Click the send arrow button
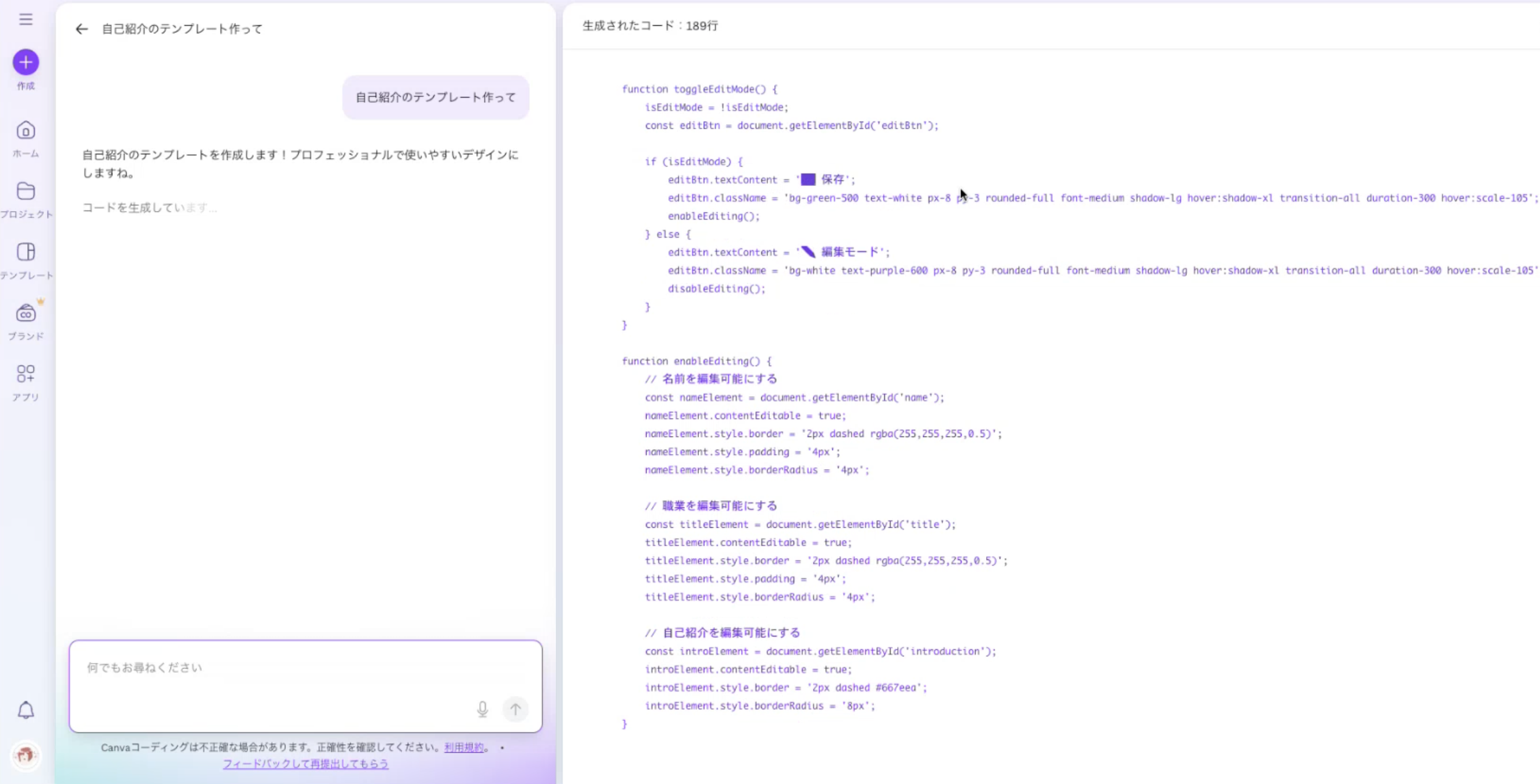 515,709
